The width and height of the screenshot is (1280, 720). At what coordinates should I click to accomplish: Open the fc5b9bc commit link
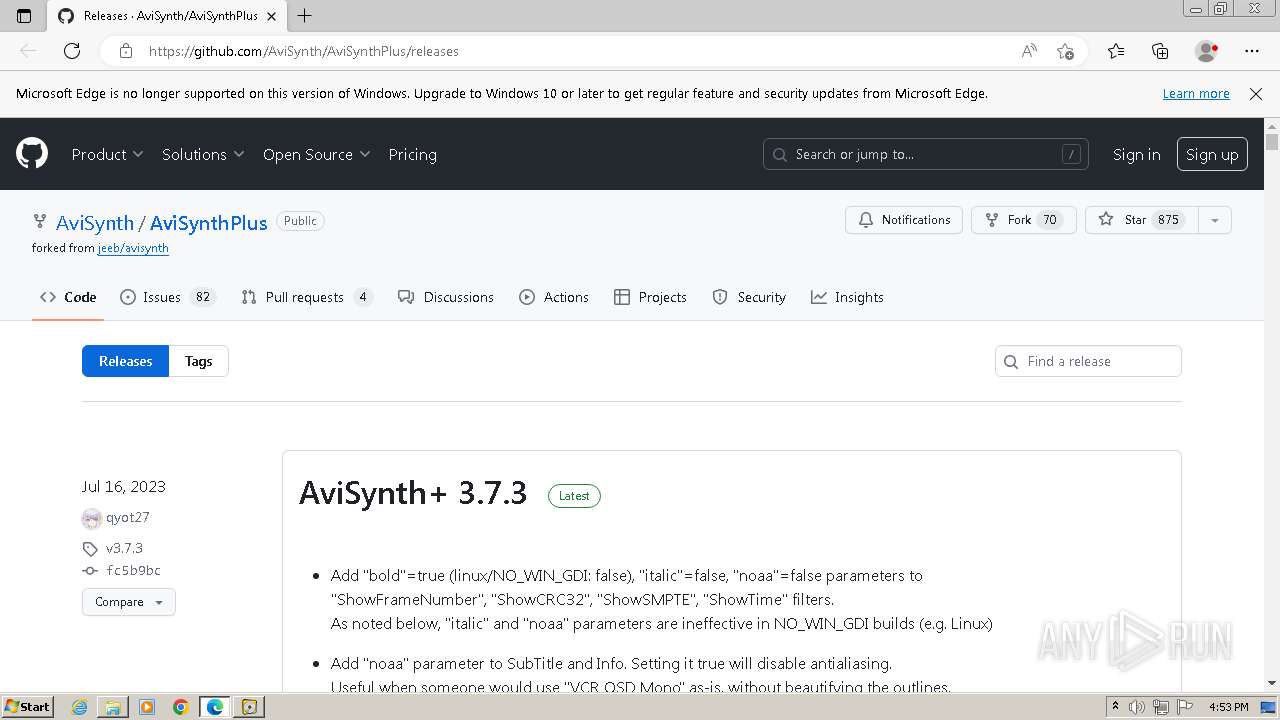point(133,570)
